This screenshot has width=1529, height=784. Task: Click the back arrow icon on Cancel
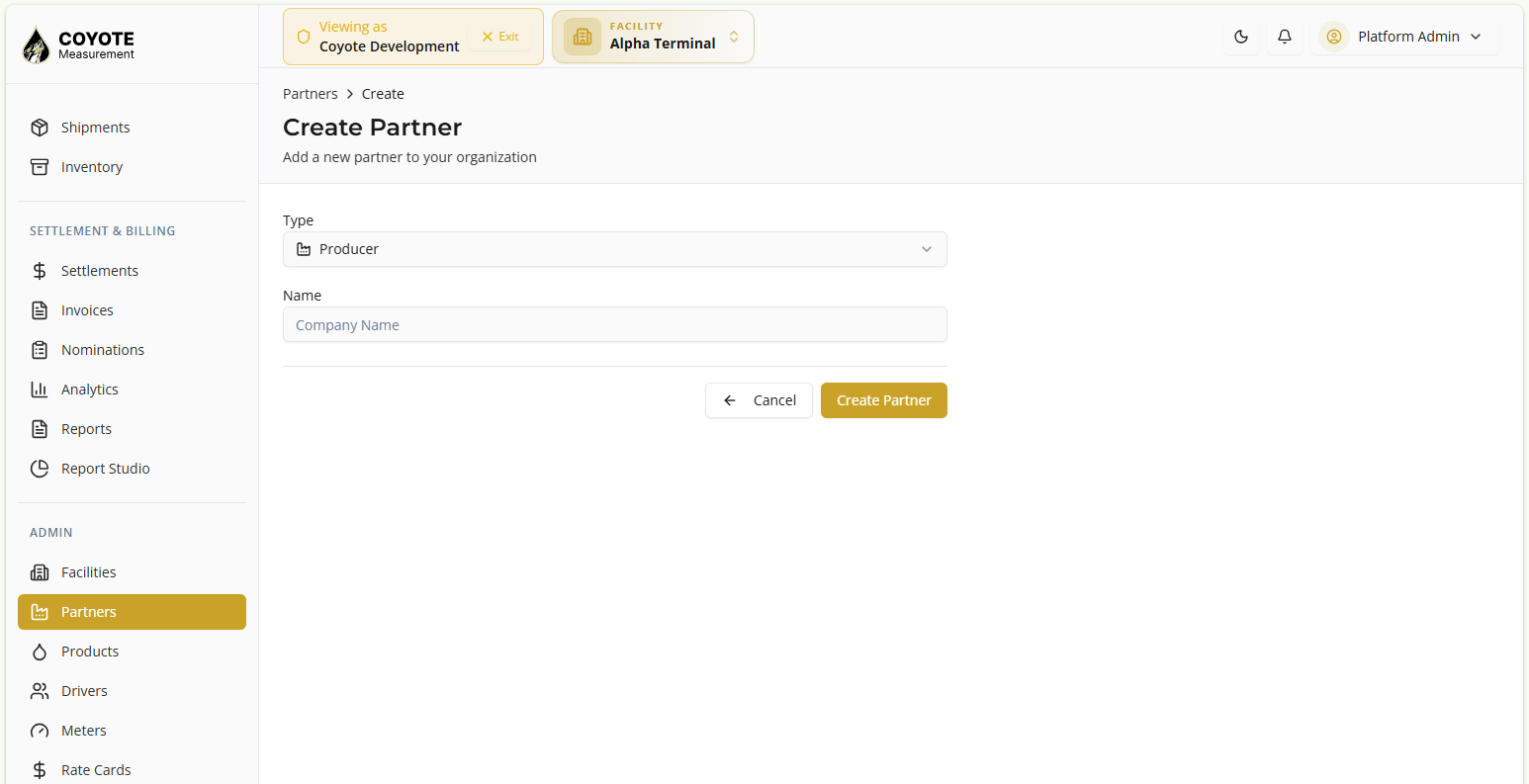pos(730,400)
